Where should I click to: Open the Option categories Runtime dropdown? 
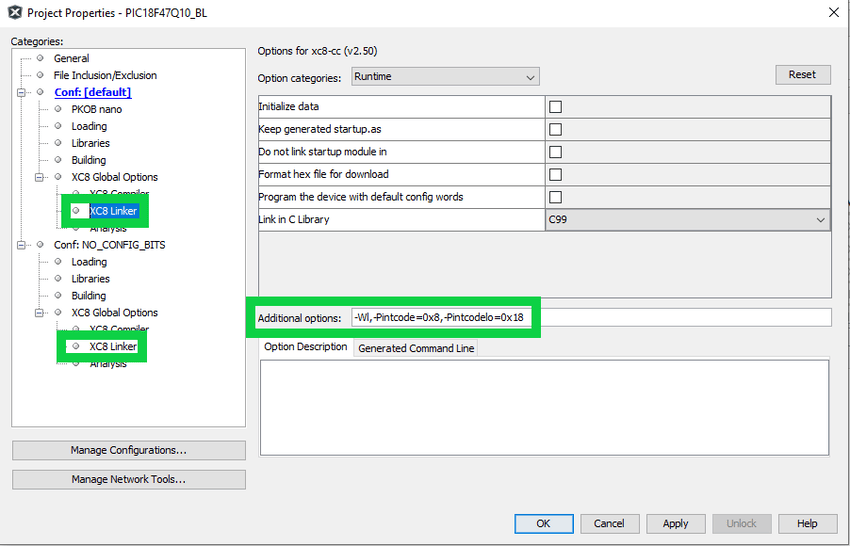pyautogui.click(x=445, y=77)
